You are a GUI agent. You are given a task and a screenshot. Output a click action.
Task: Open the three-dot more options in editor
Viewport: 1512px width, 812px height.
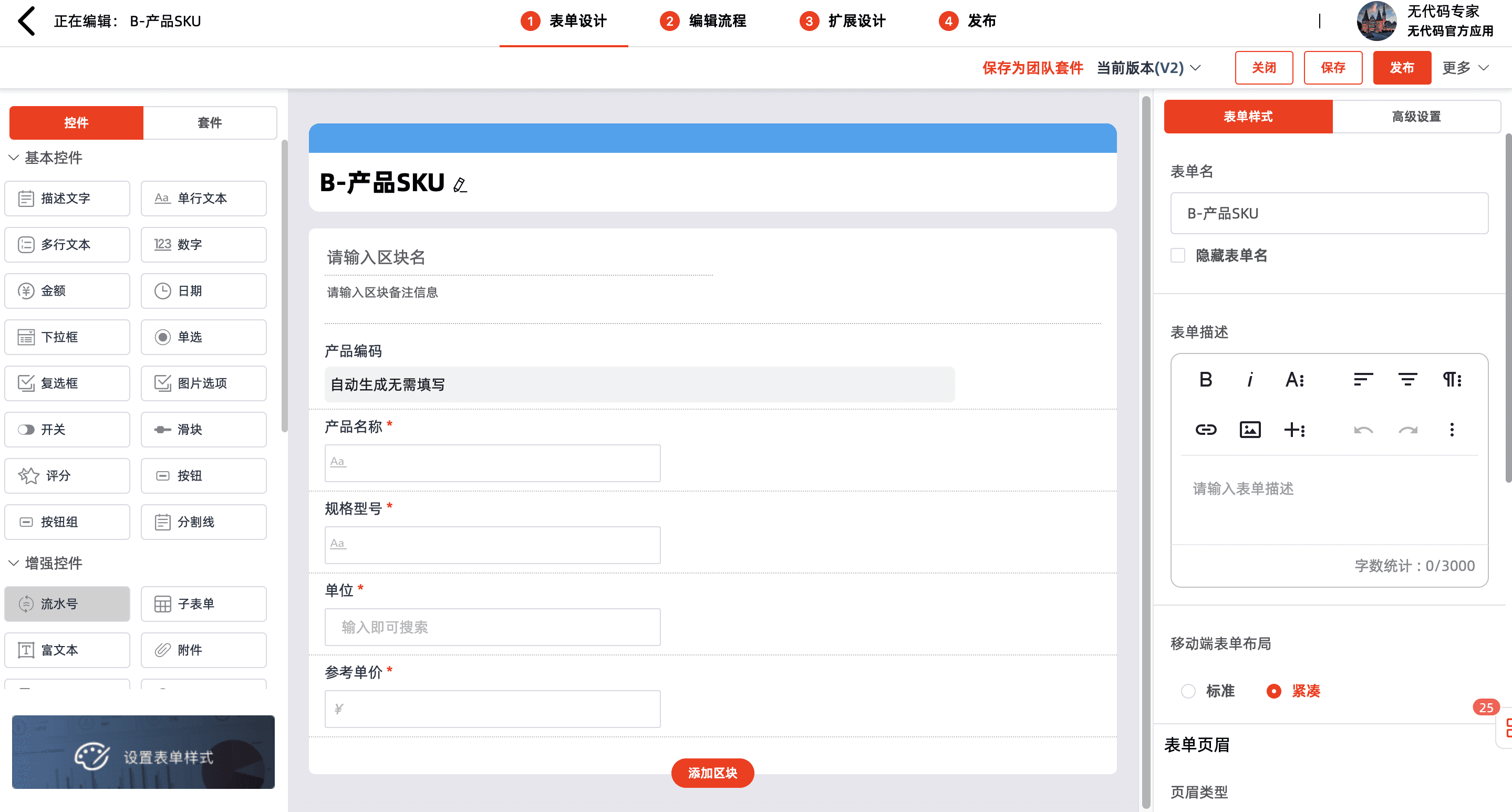[1452, 430]
